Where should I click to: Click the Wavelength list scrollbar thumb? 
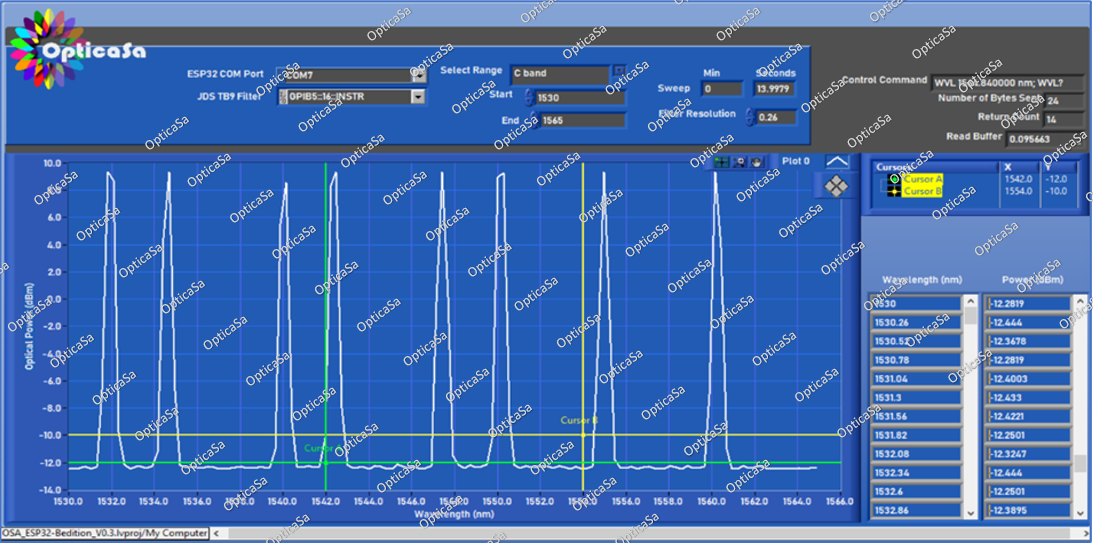tap(970, 316)
